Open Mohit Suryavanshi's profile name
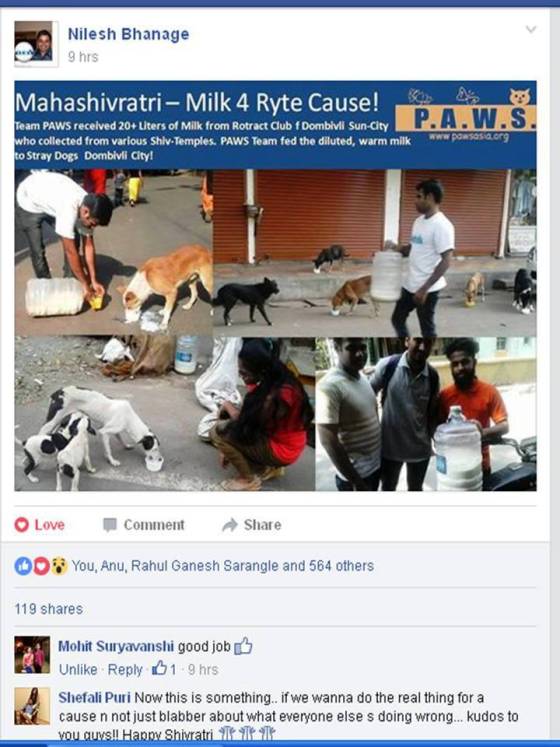Image resolution: width=560 pixels, height=747 pixels. pos(116,646)
